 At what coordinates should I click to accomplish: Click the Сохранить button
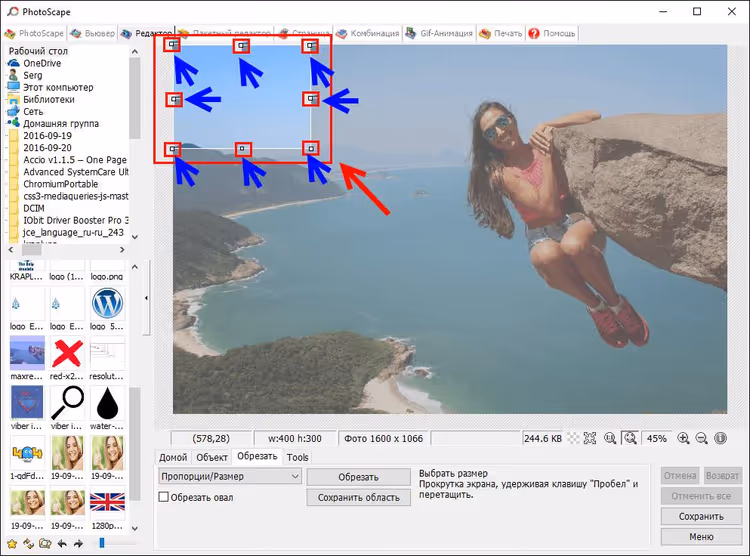pyautogui.click(x=701, y=516)
